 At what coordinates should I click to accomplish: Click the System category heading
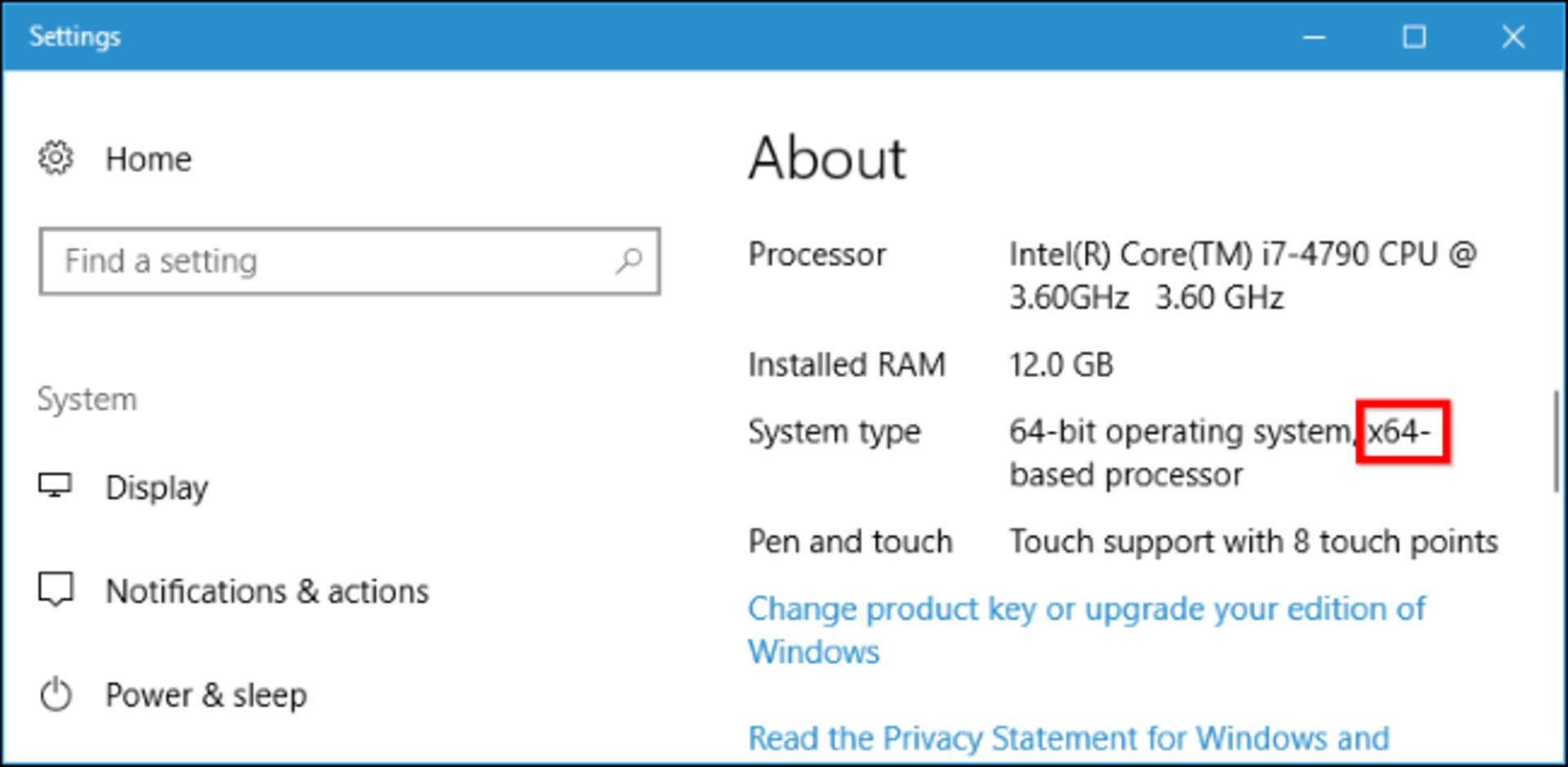[87, 399]
